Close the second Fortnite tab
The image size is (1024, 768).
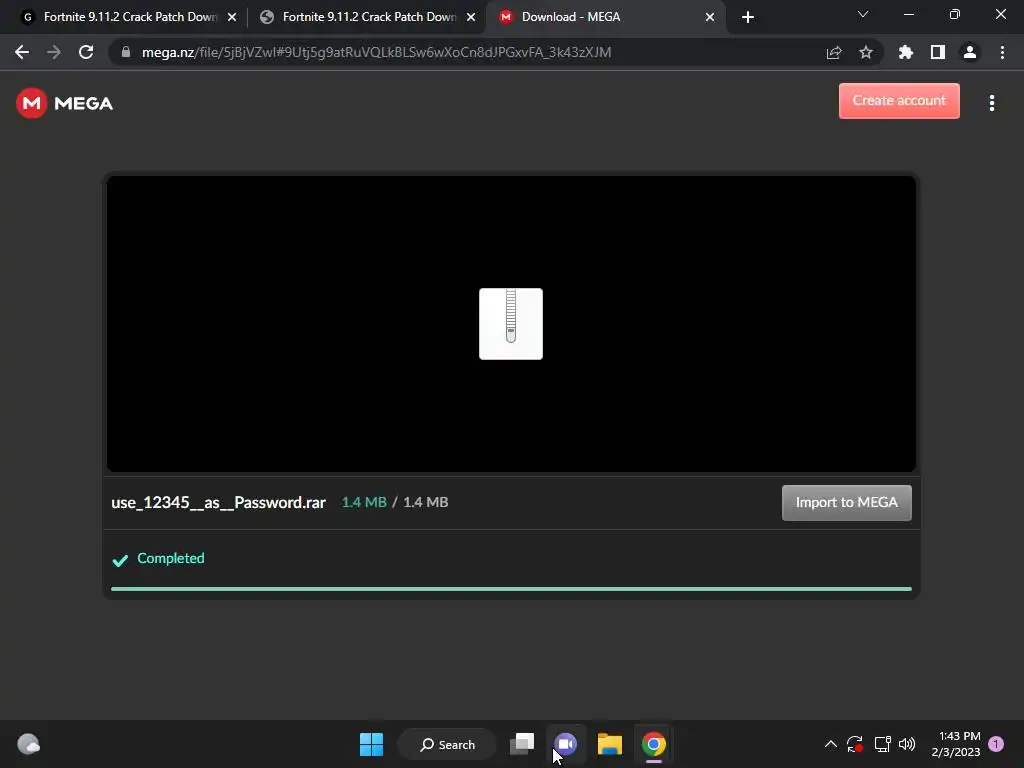click(471, 17)
